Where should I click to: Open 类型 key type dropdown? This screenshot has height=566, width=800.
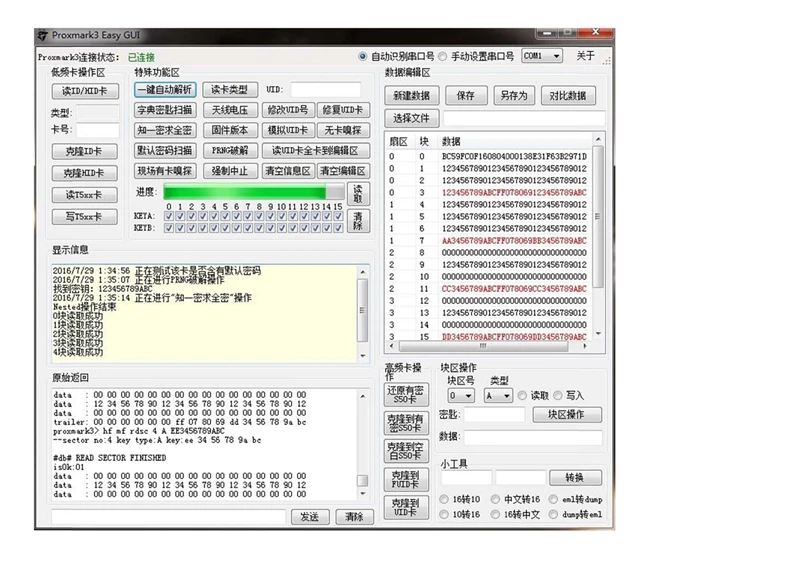tap(498, 396)
